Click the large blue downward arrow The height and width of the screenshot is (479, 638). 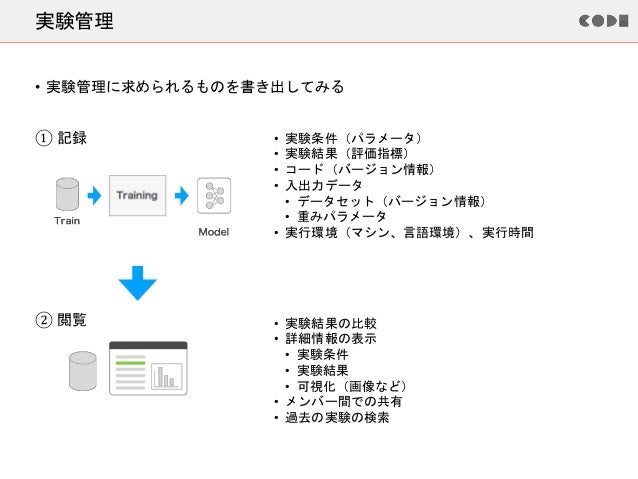coord(138,283)
